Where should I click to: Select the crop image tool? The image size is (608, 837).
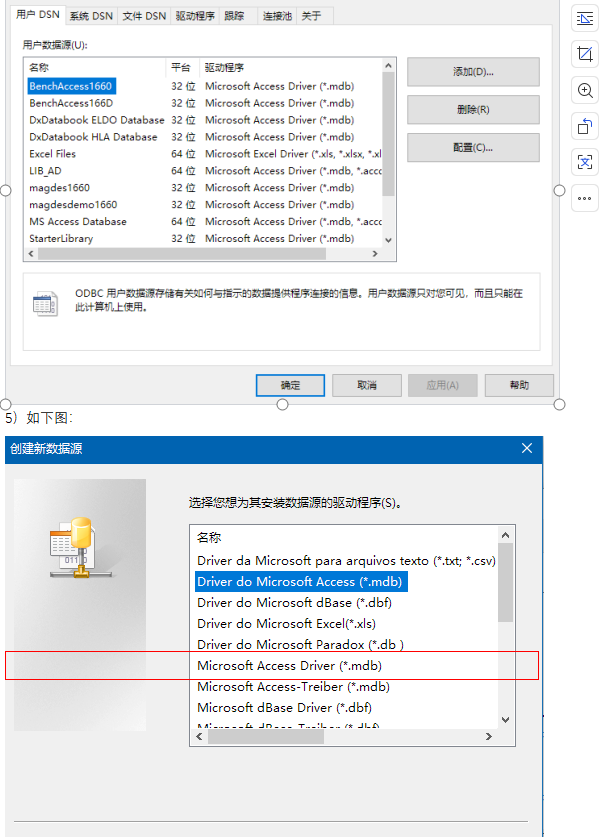(x=585, y=54)
